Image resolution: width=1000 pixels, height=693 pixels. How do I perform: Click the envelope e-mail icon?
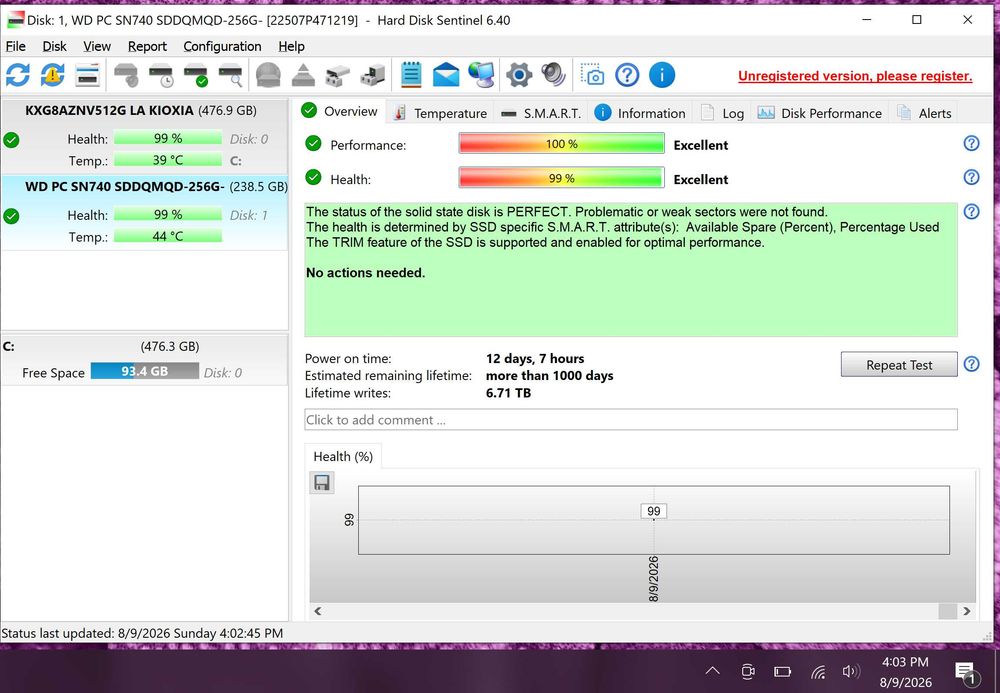tap(446, 75)
